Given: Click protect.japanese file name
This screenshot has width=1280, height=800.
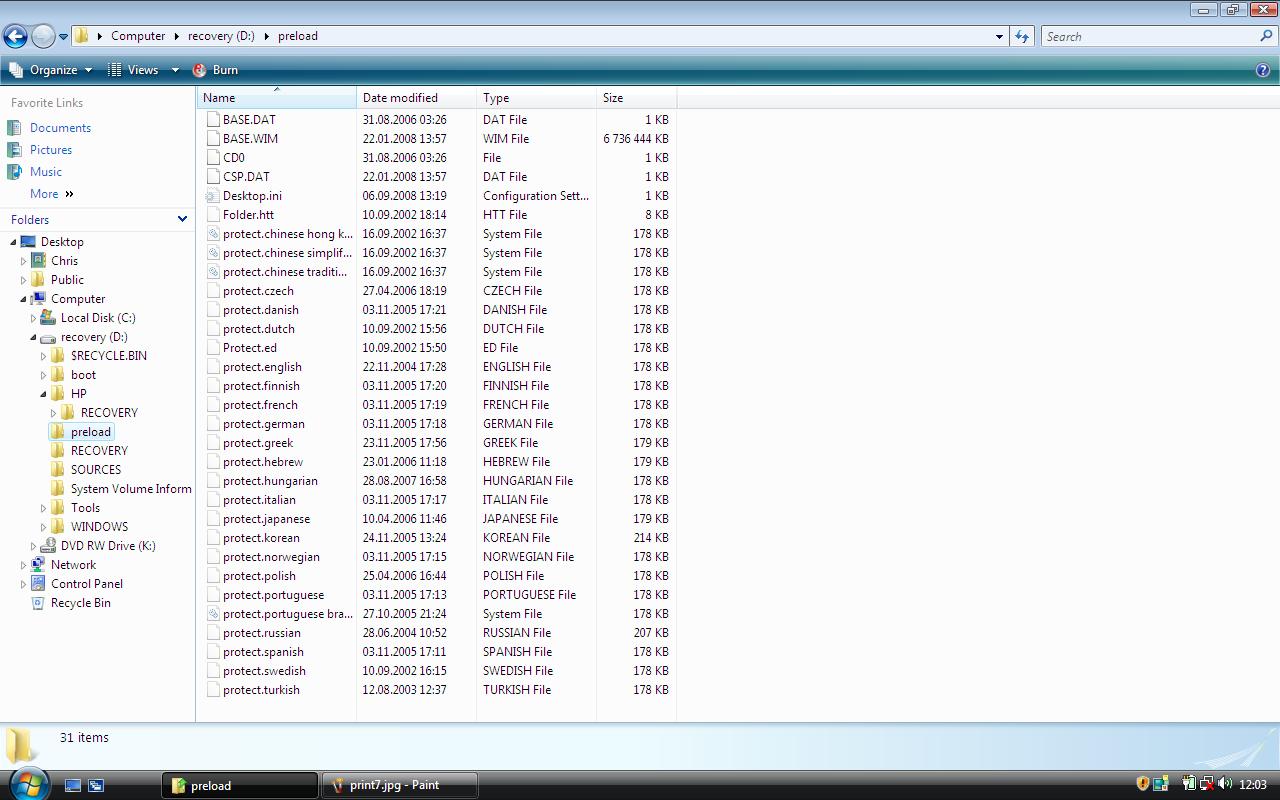Looking at the screenshot, I should [267, 519].
